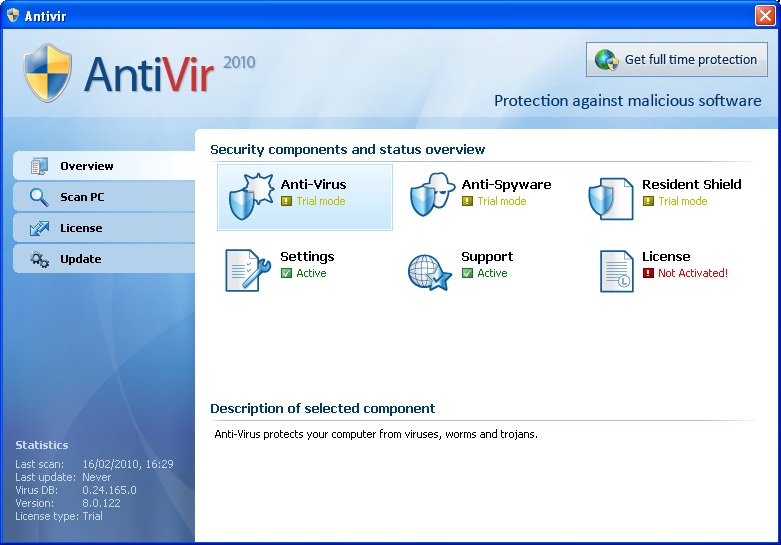The height and width of the screenshot is (545, 781).
Task: Click the globe icon on protection button
Action: 606,60
